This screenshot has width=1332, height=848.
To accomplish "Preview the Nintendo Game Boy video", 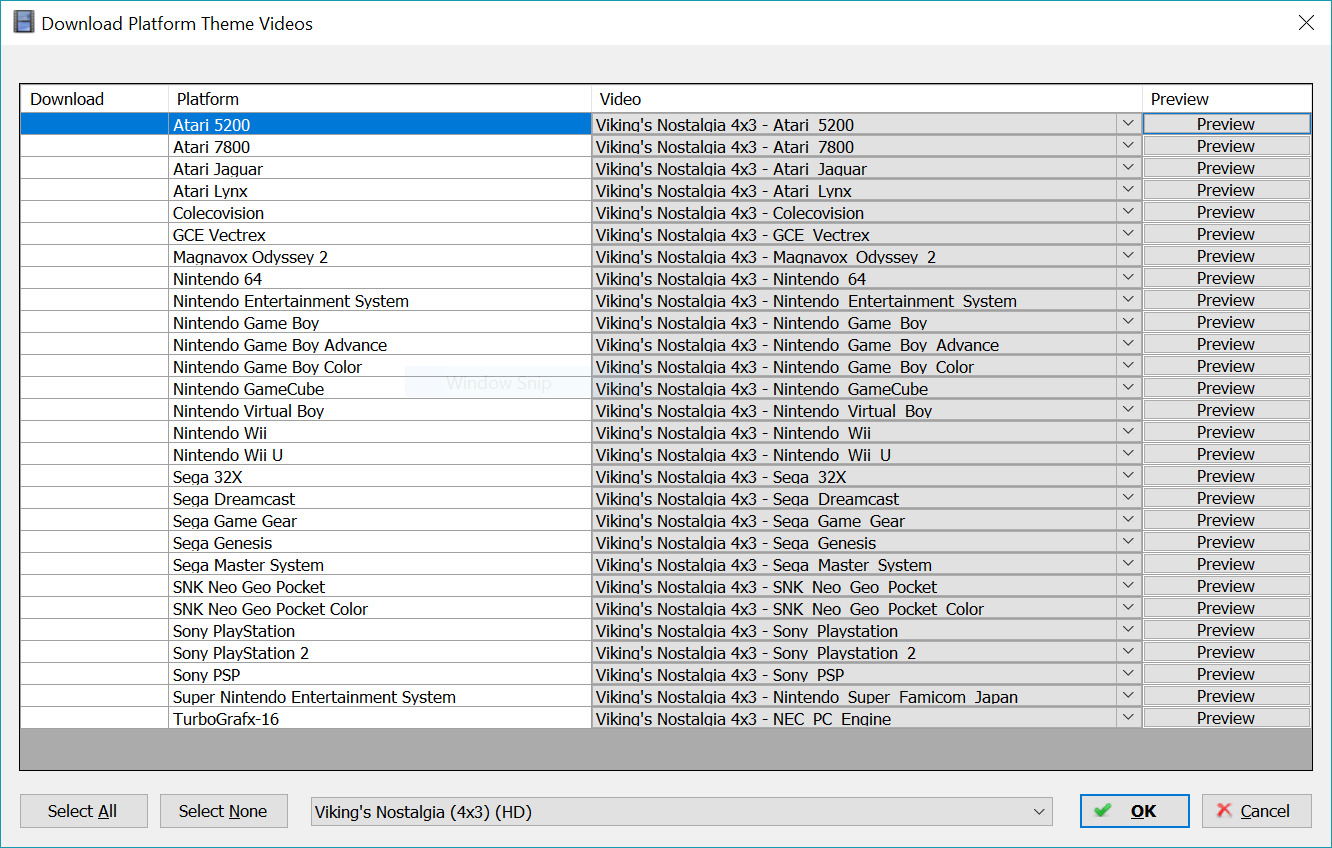I will click(1226, 322).
